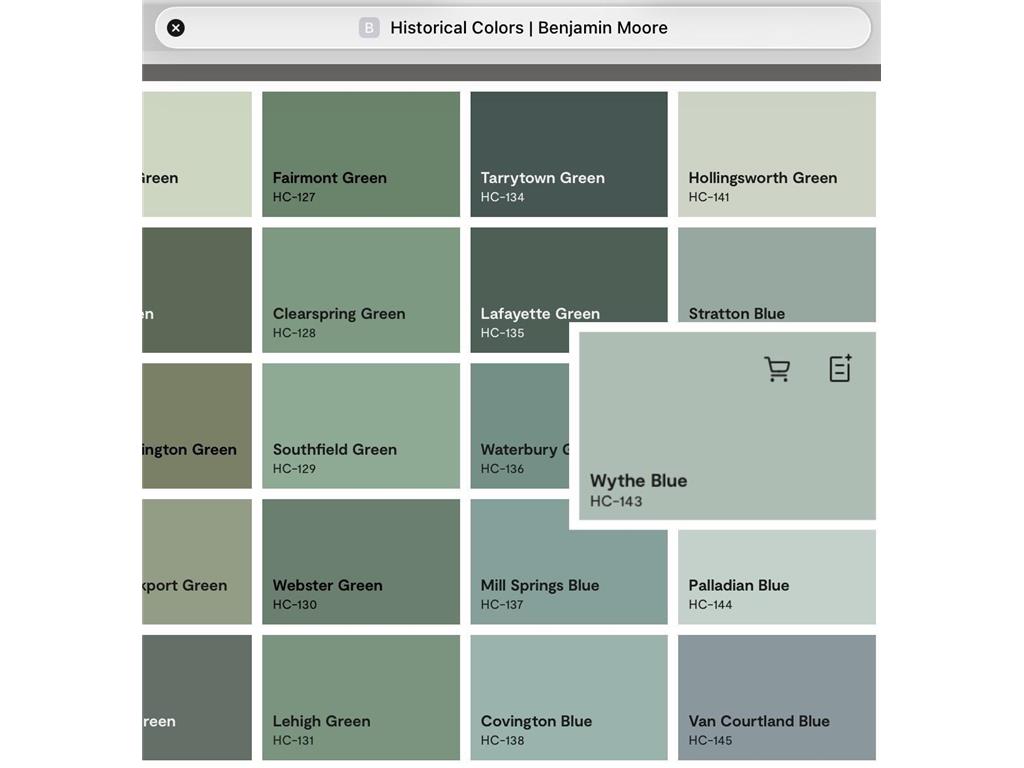This screenshot has width=1024, height=768.
Task: Click the 'HC-143' color code text
Action: coord(616,502)
